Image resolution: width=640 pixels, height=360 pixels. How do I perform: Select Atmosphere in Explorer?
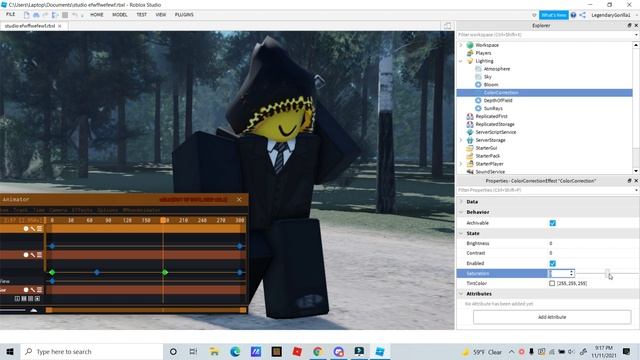[x=497, y=69]
